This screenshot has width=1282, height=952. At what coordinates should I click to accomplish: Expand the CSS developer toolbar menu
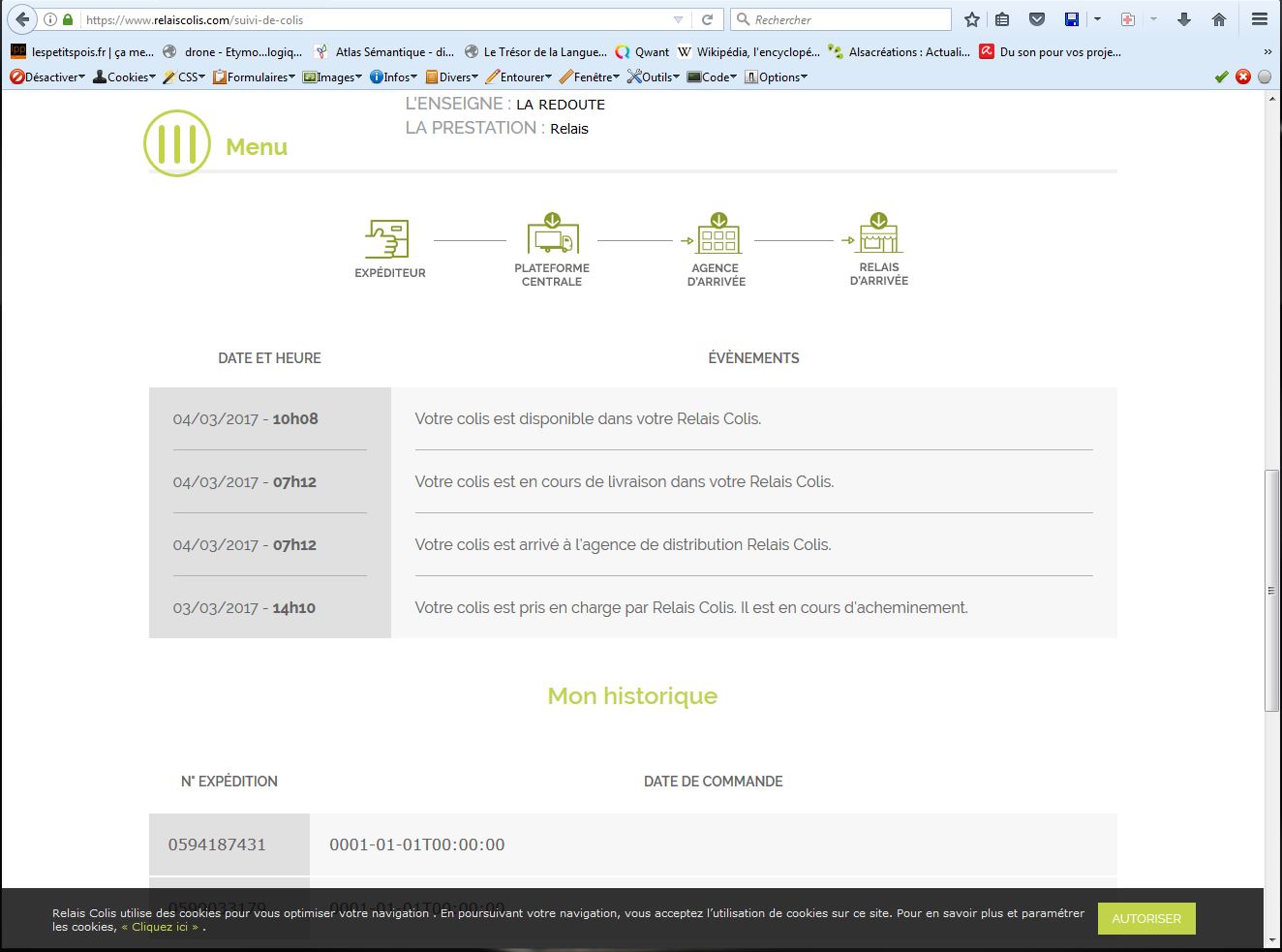[185, 77]
